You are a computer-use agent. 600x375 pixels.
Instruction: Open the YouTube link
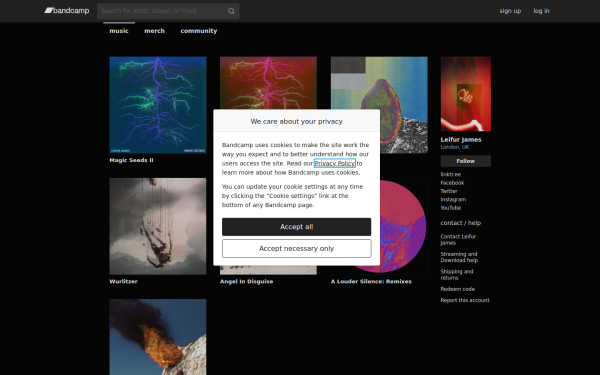pyautogui.click(x=451, y=208)
